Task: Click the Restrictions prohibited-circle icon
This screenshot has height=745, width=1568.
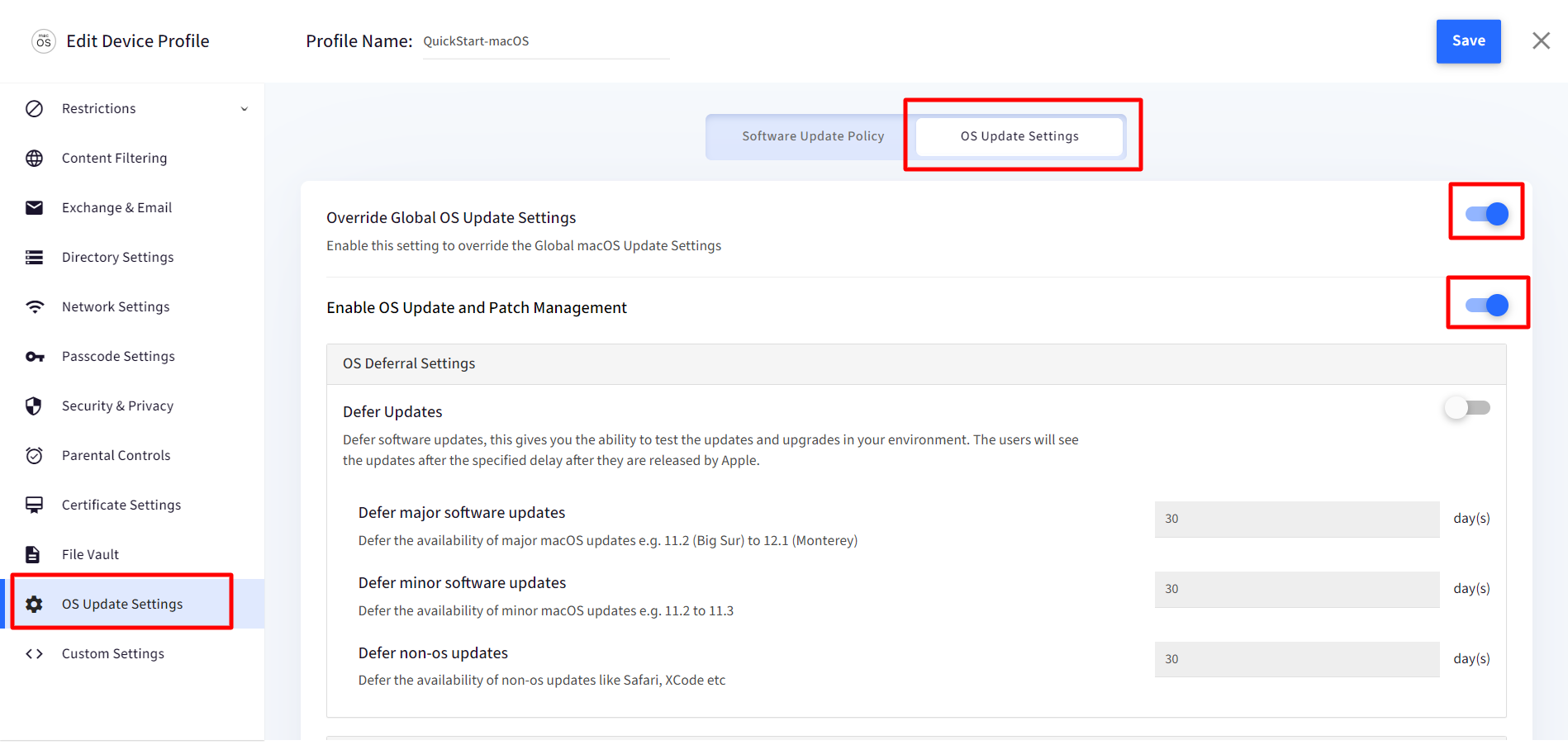Action: tap(34, 108)
